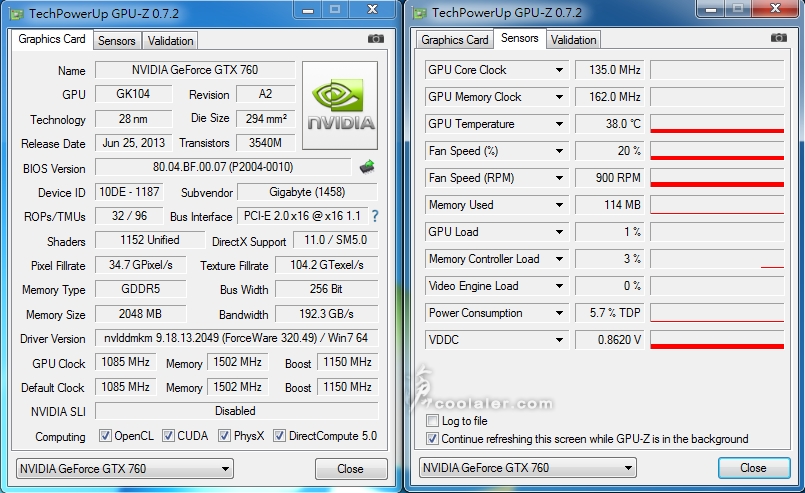Switch to Validation tab in right window
This screenshot has width=805, height=493.
pyautogui.click(x=573, y=40)
